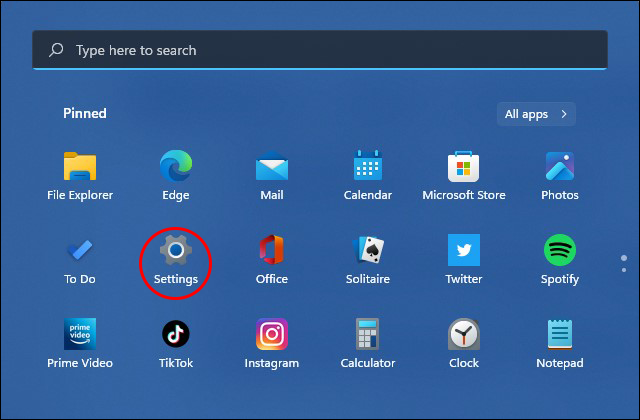Image resolution: width=640 pixels, height=420 pixels.
Task: Expand the All apps list
Action: point(536,114)
